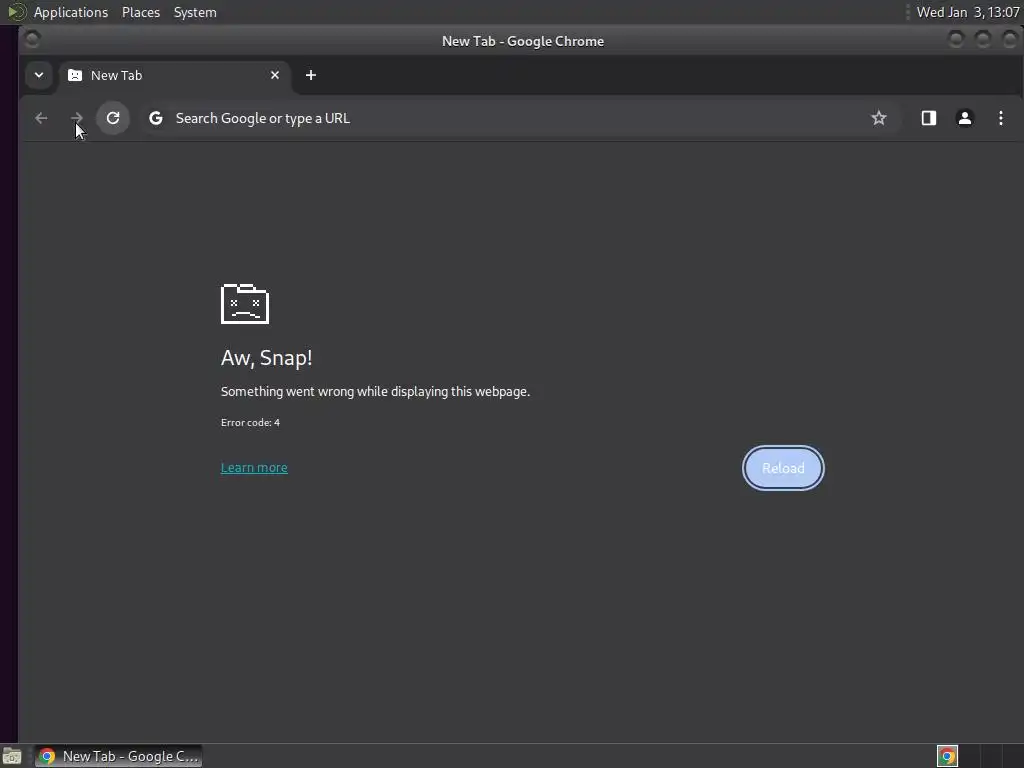Click the show desktop icon in bottom panel
Screen dimensions: 1024x768
click(x=12, y=756)
